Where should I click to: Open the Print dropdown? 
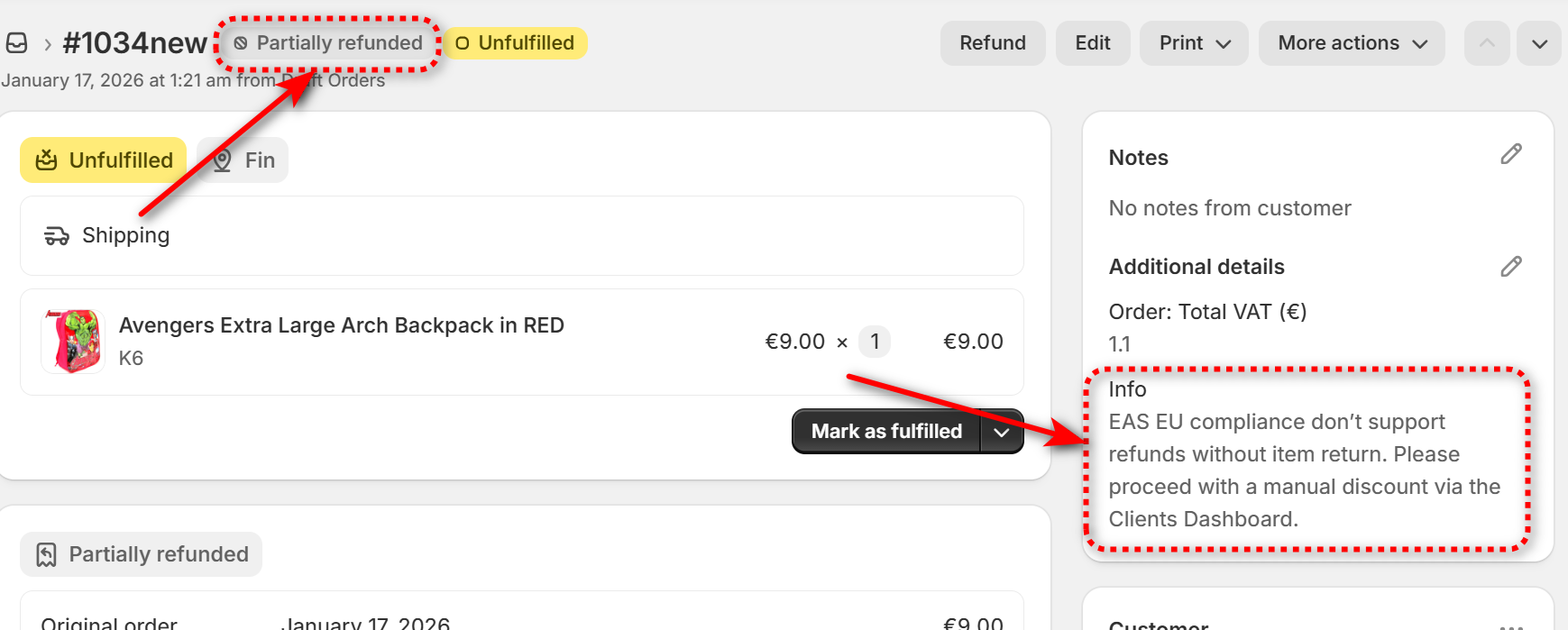pyautogui.click(x=1194, y=43)
